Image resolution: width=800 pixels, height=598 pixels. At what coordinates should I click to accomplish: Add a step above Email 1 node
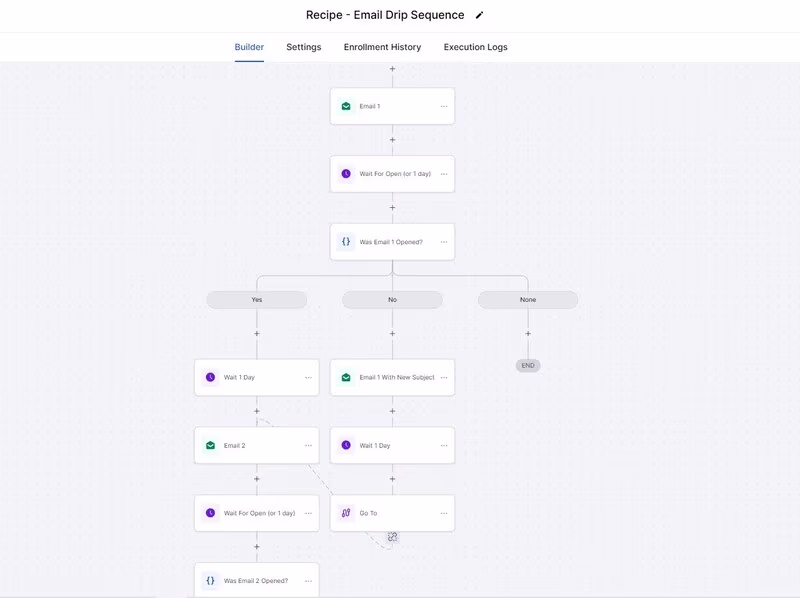392,70
